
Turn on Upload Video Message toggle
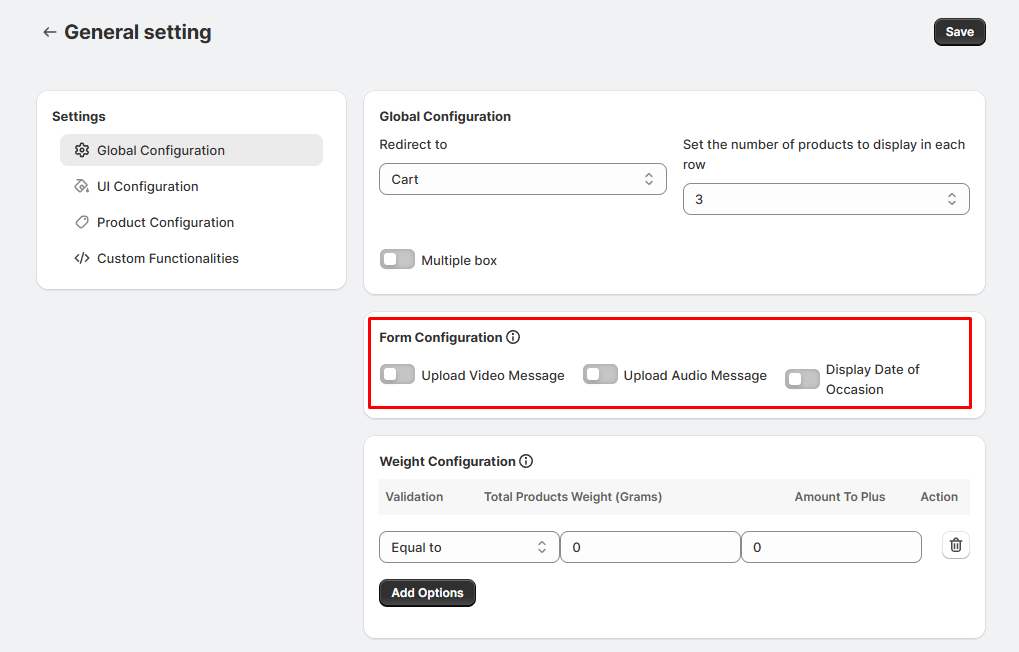[397, 375]
